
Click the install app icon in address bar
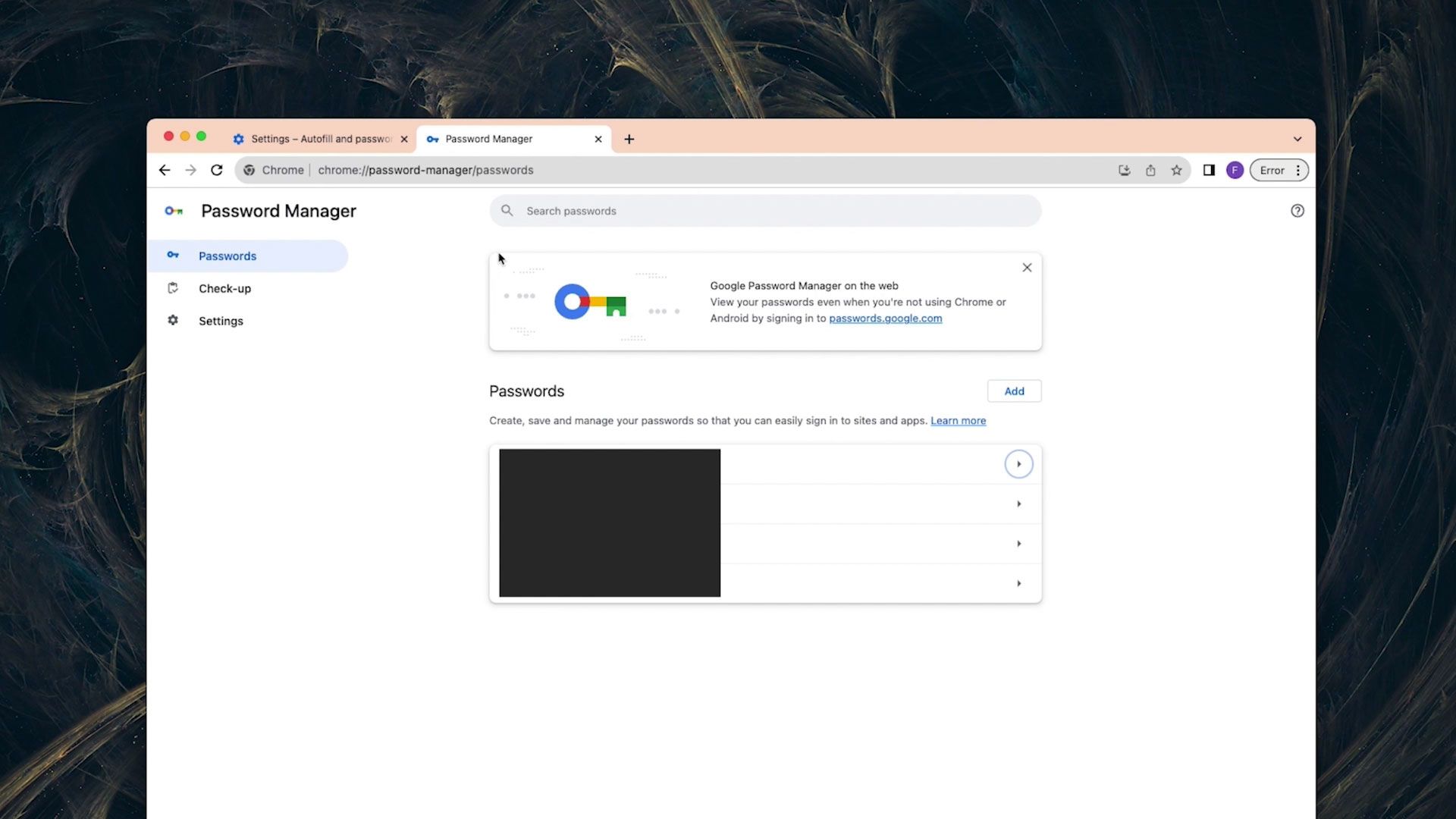[x=1125, y=170]
